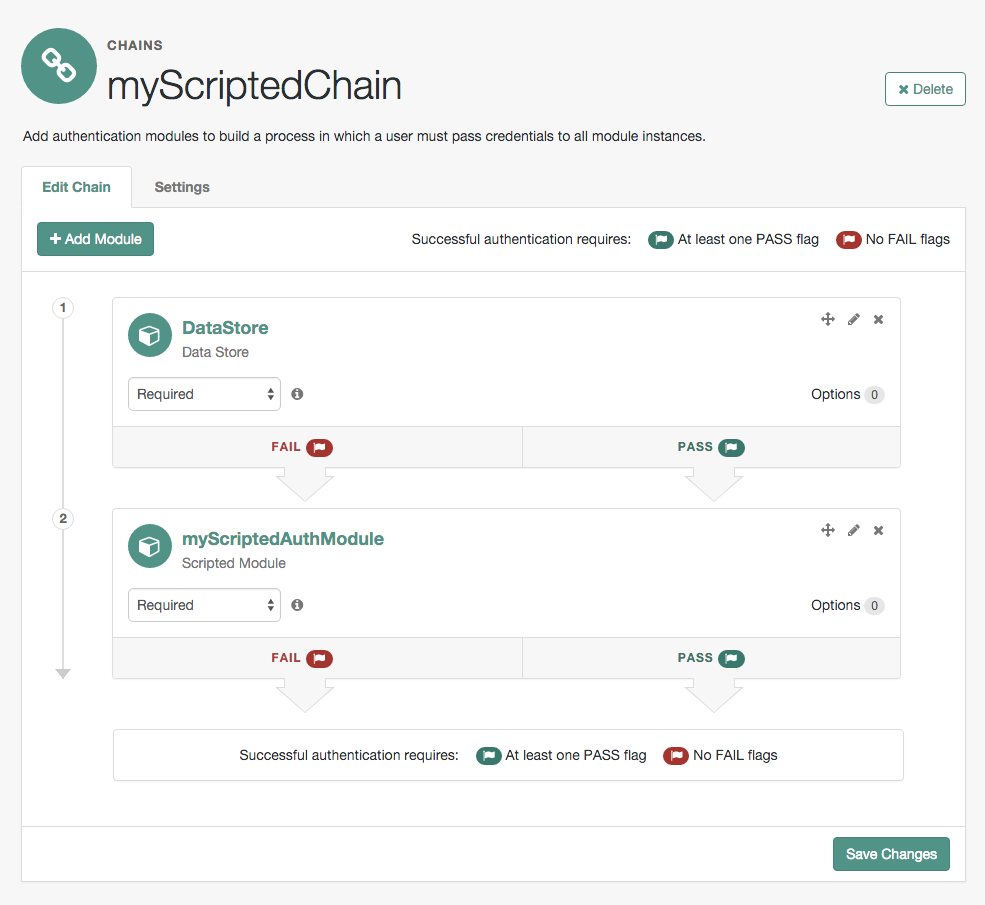Click the chain link icon next to myScriptedChain

click(x=58, y=66)
